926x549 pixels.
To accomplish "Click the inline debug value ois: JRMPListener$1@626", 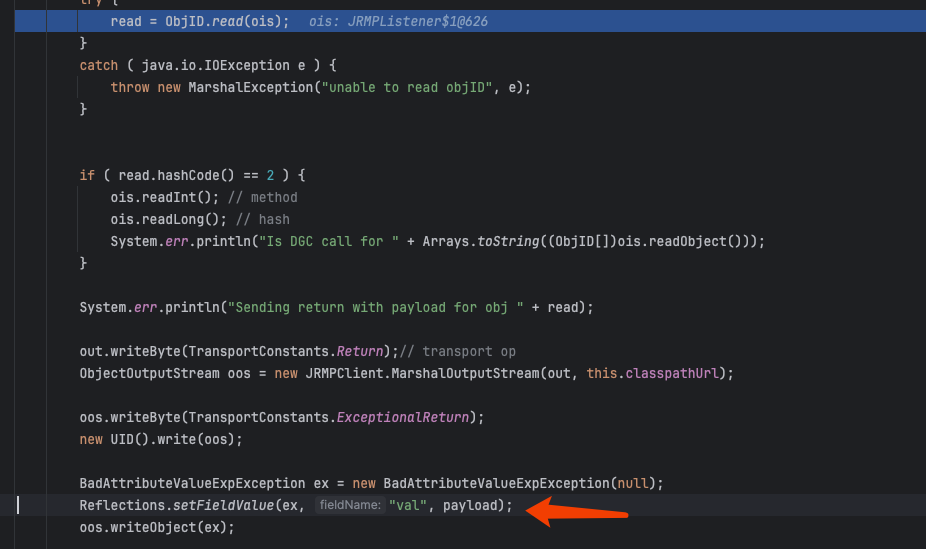I will 398,21.
